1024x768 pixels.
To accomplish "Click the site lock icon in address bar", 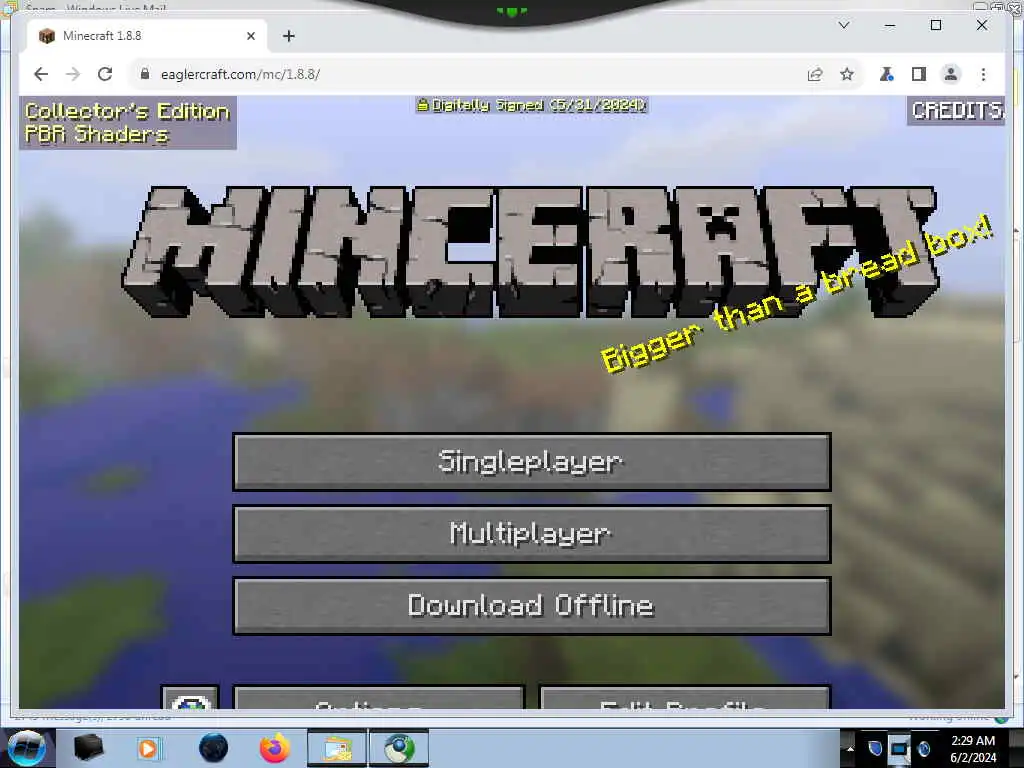I will pyautogui.click(x=145, y=74).
